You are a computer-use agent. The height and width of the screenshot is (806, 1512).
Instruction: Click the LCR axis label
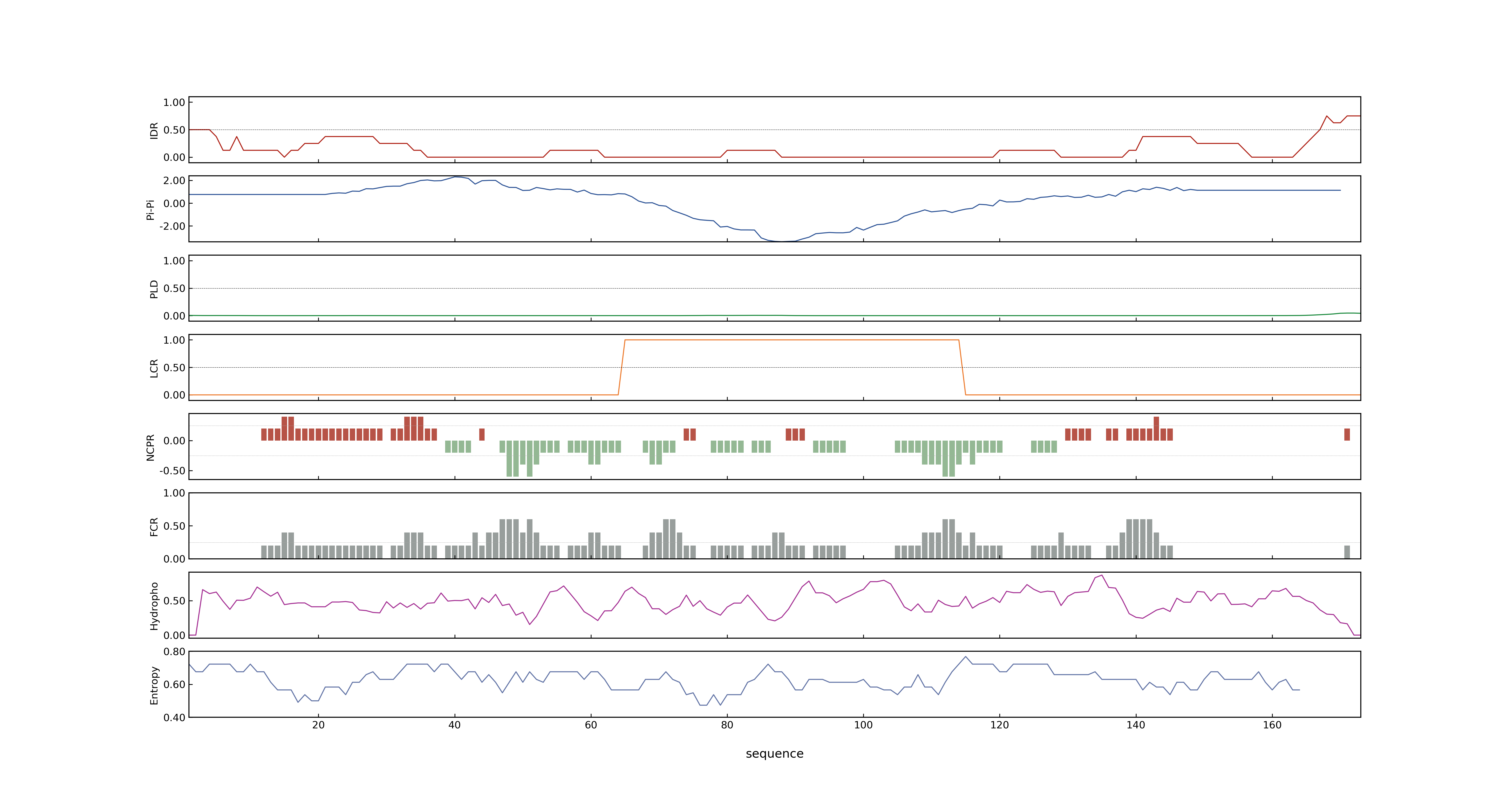point(154,368)
